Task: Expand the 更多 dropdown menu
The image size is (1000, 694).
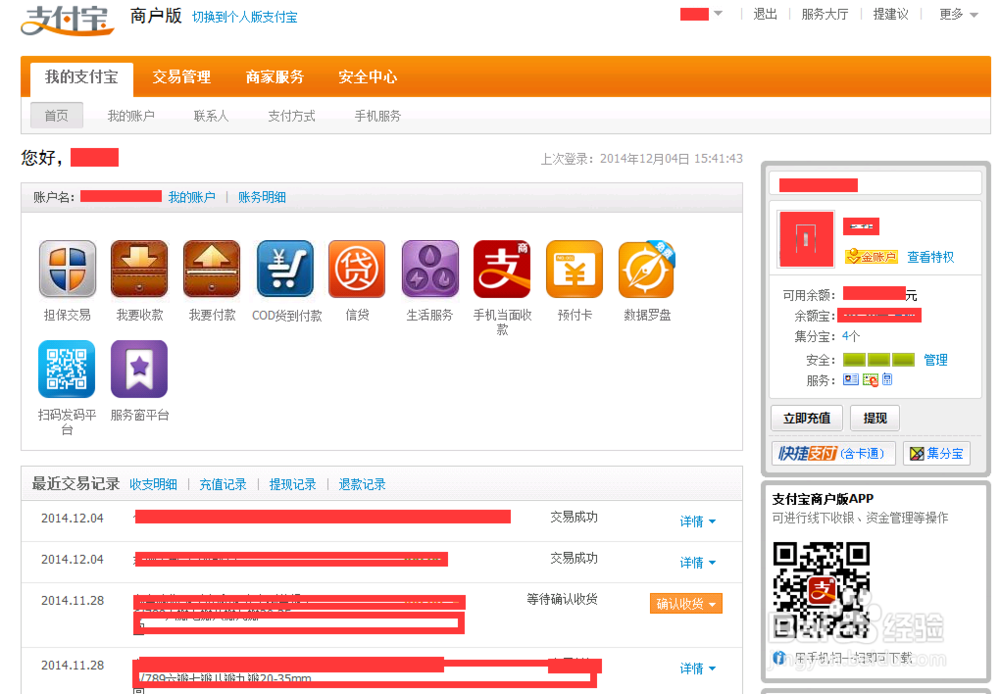Action: (x=952, y=14)
